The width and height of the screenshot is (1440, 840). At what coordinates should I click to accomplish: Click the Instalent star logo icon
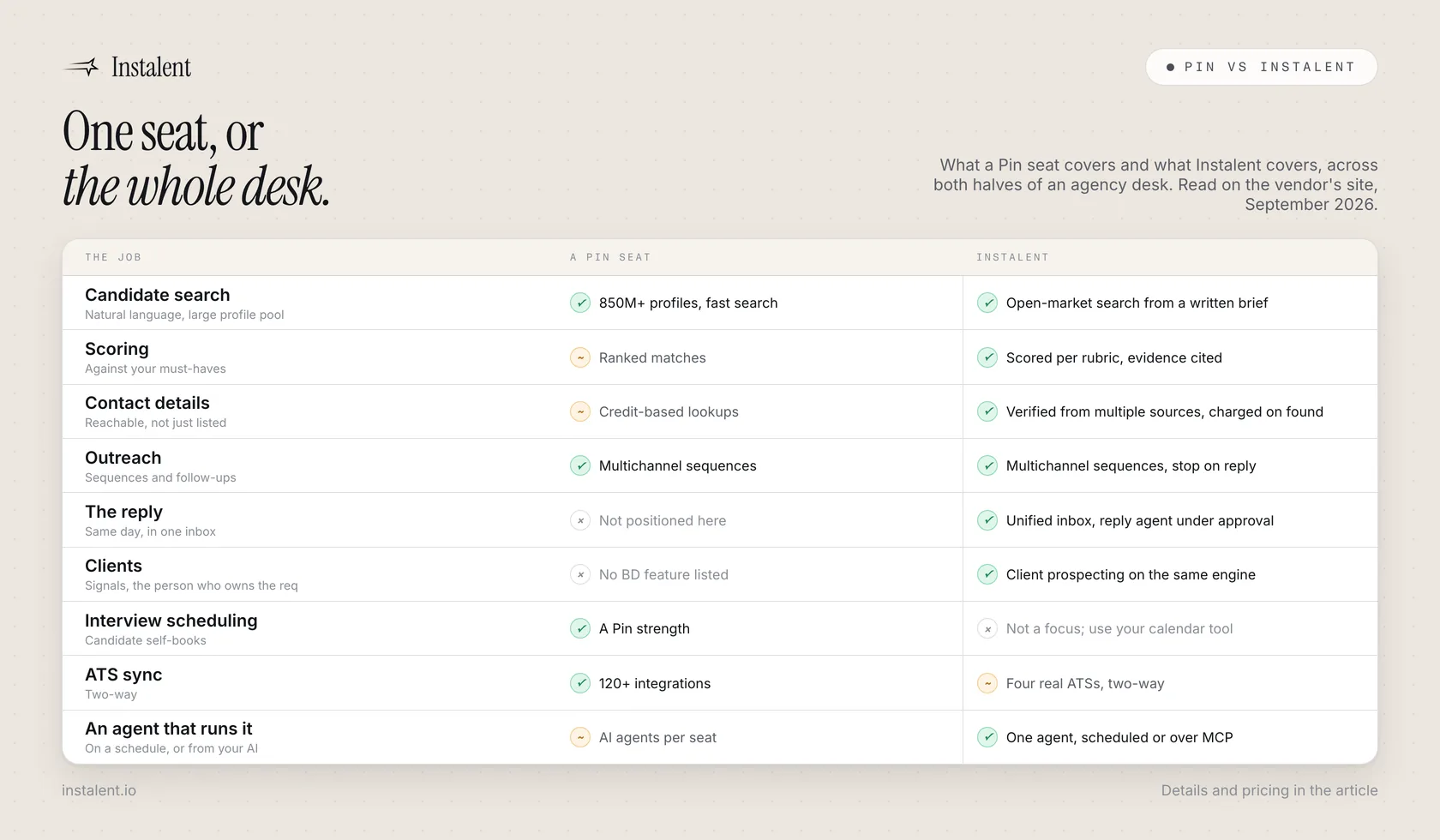click(x=81, y=67)
